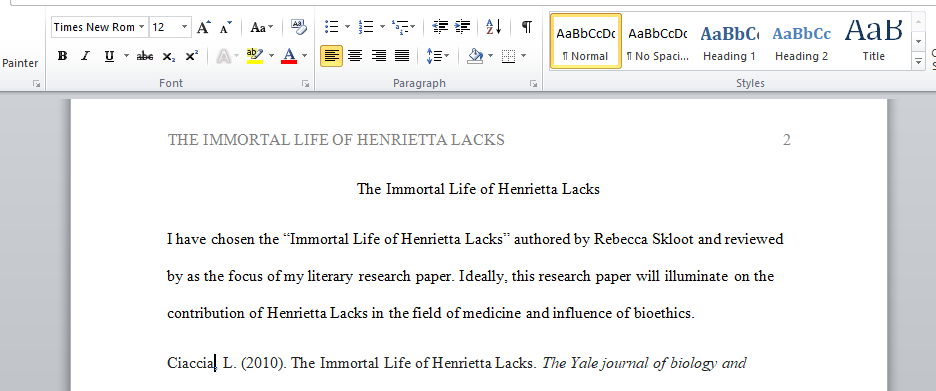The image size is (936, 391).
Task: Decrease the paragraph indent
Action: pos(441,27)
